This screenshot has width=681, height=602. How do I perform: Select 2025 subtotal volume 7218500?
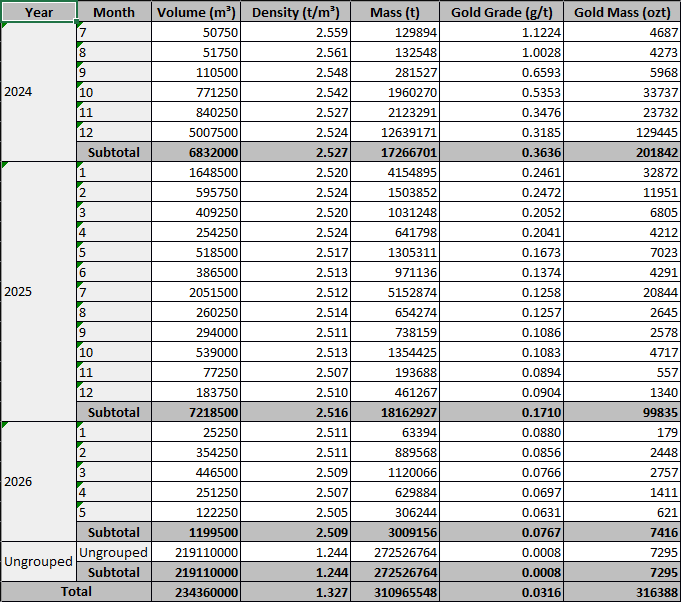point(196,412)
